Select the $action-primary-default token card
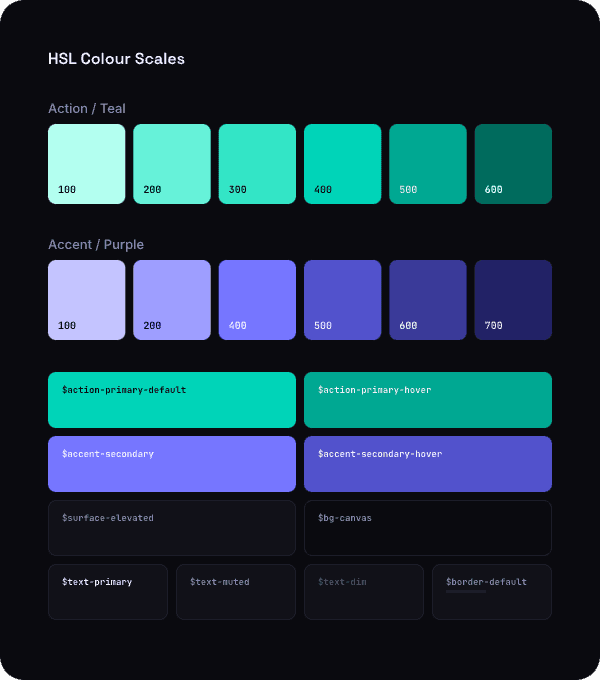Viewport: 600px width, 680px height. [172, 400]
